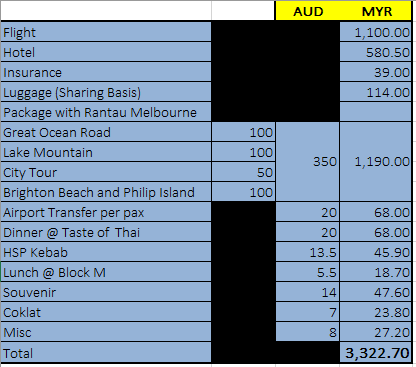
Task: Select the 68.00 for Dinner row
Action: [x=376, y=232]
